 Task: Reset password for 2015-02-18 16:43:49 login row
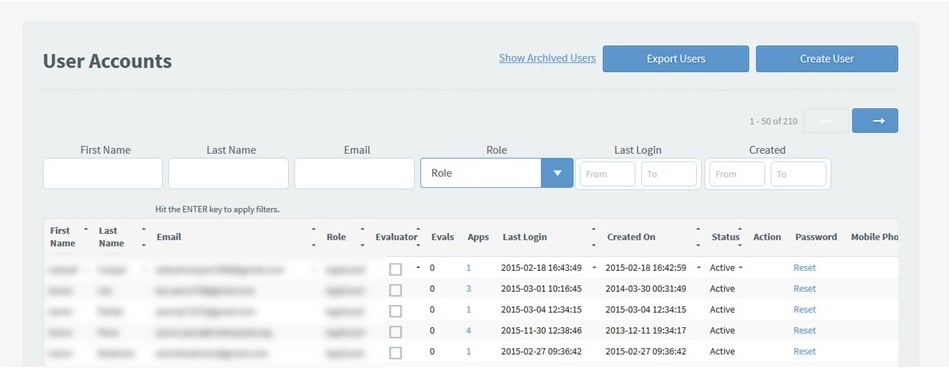pyautogui.click(x=804, y=268)
